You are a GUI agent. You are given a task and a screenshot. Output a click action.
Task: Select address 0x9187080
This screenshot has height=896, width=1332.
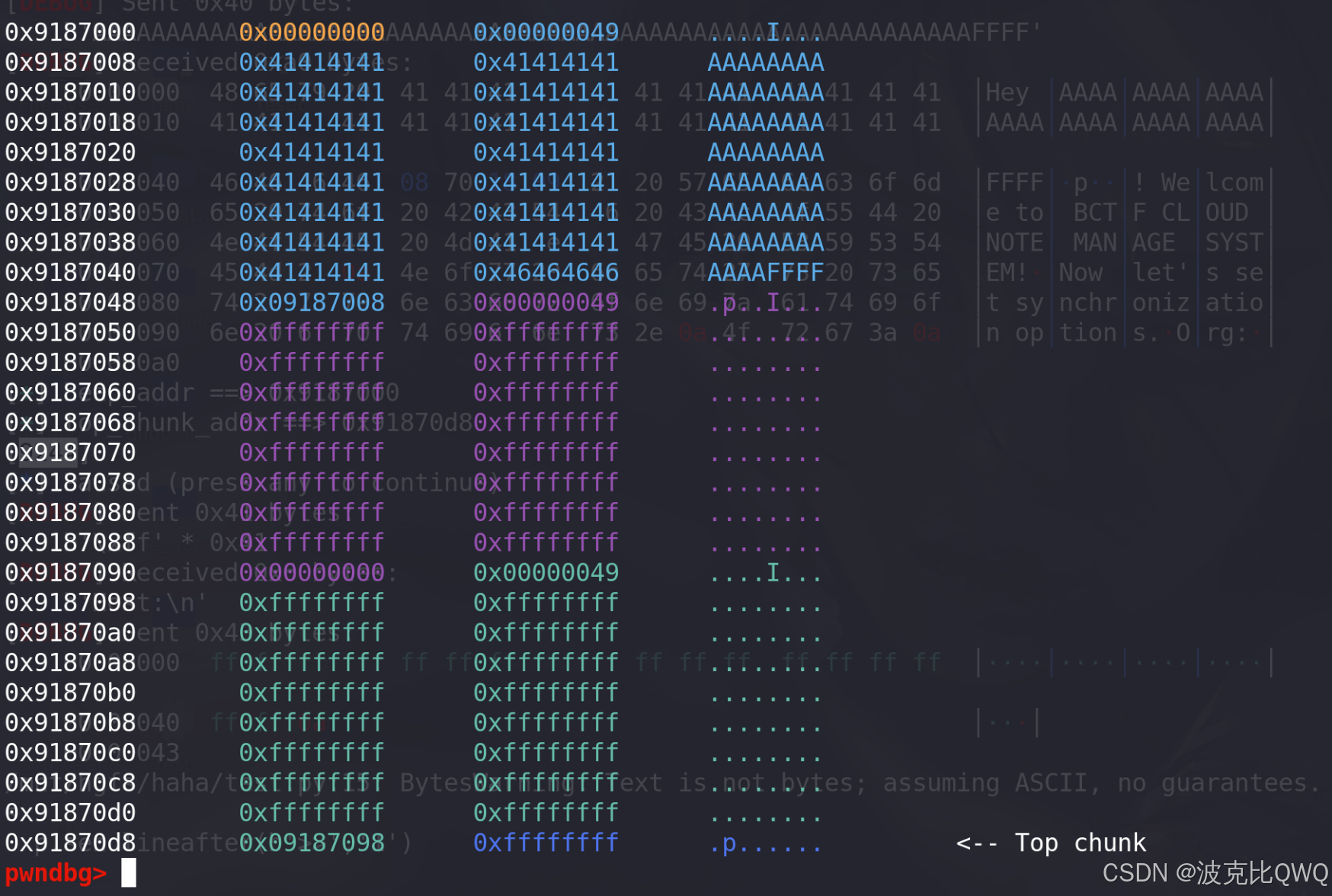[x=70, y=512]
